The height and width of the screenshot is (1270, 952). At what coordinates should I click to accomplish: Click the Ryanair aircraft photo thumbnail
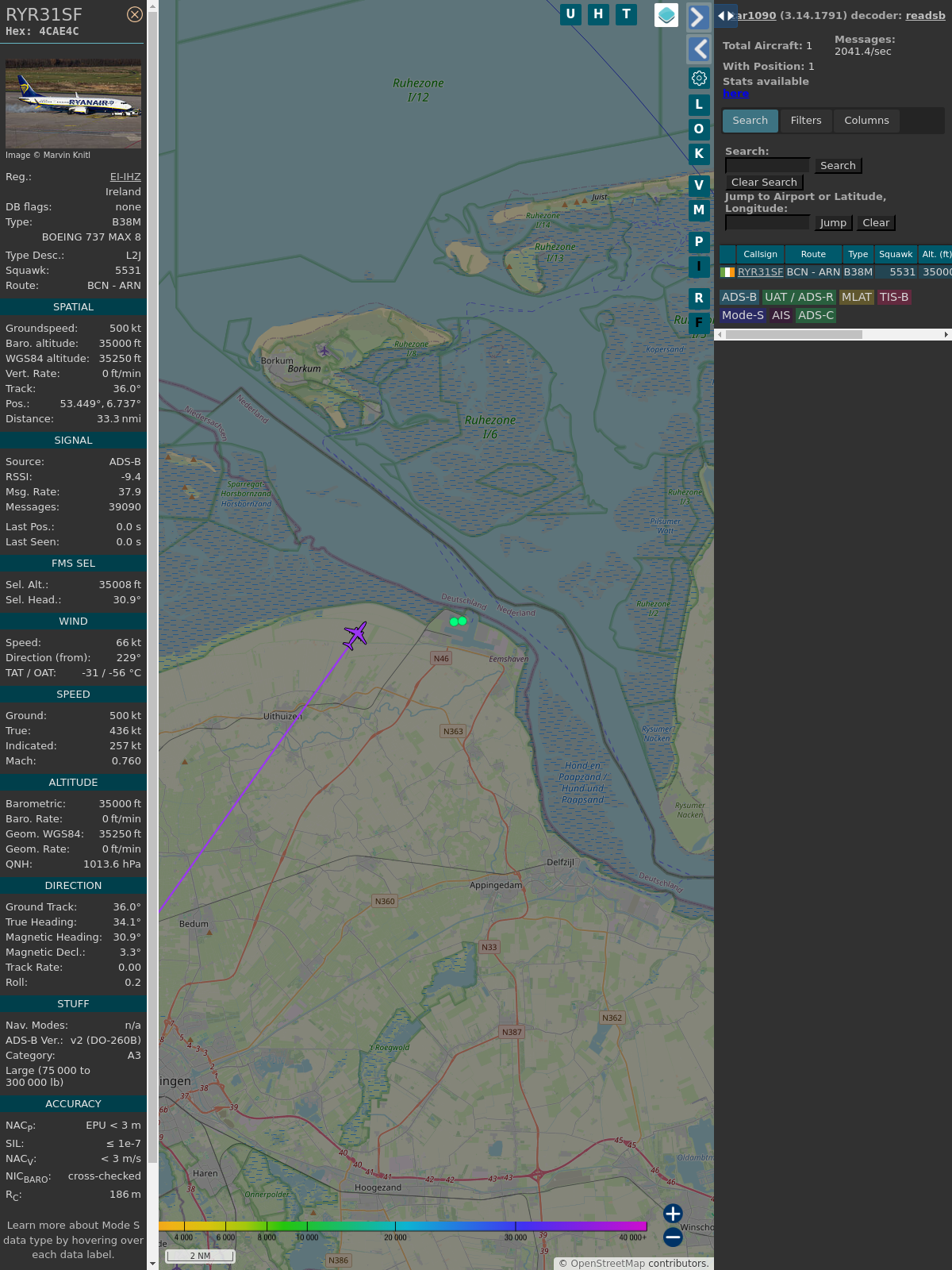tap(73, 104)
